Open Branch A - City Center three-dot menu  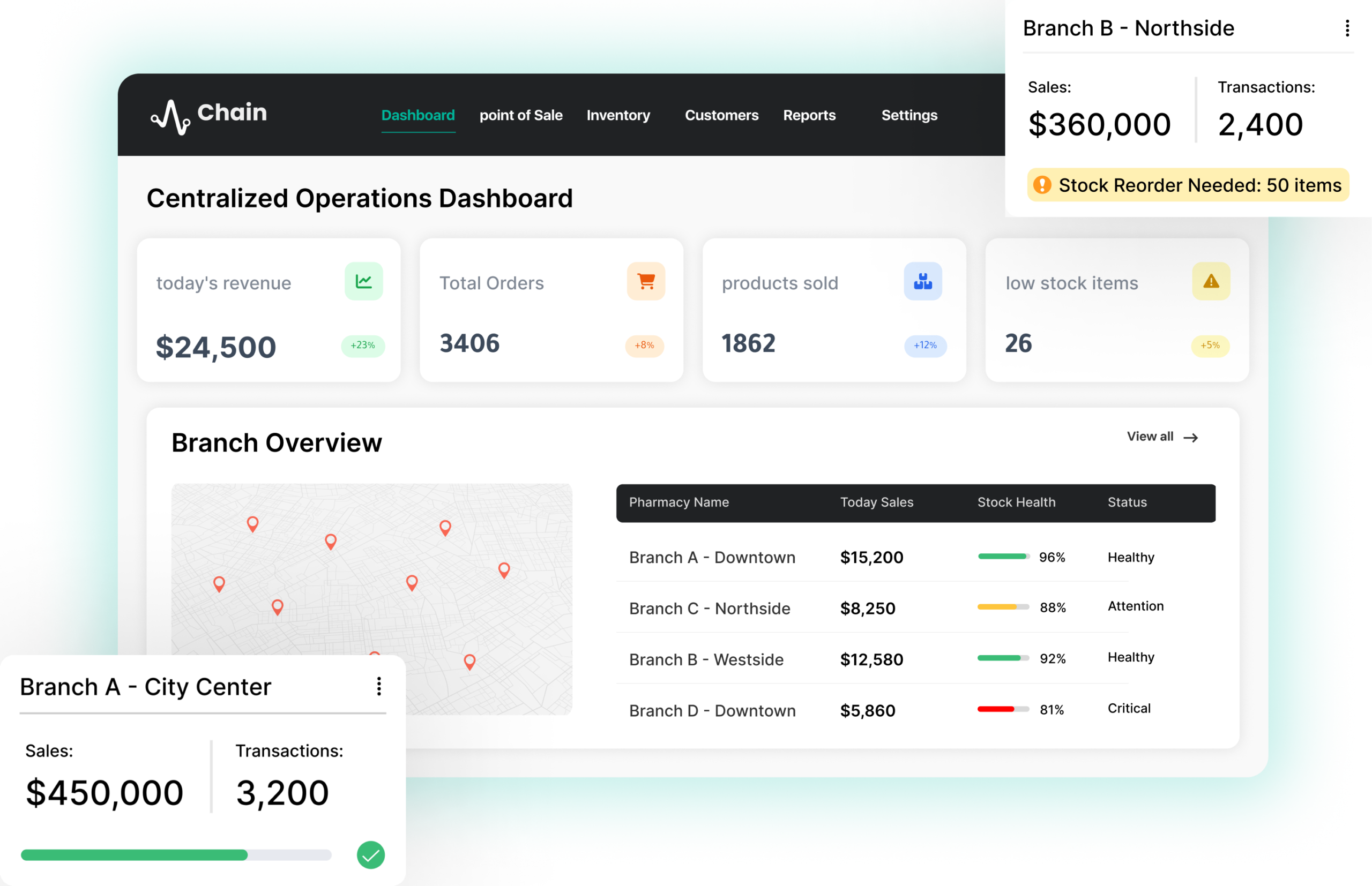(x=379, y=686)
